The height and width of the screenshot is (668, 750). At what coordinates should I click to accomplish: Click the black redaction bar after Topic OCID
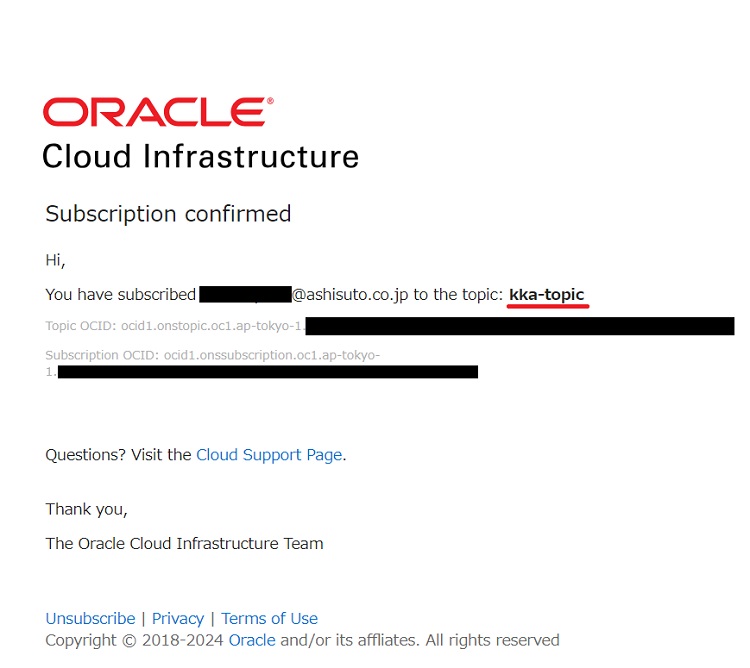520,326
